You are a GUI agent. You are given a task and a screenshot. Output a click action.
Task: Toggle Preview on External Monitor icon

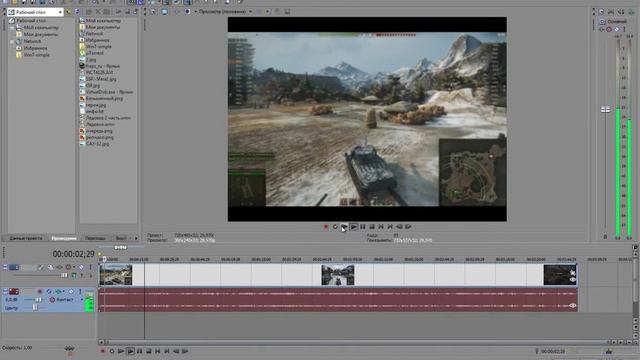point(164,12)
